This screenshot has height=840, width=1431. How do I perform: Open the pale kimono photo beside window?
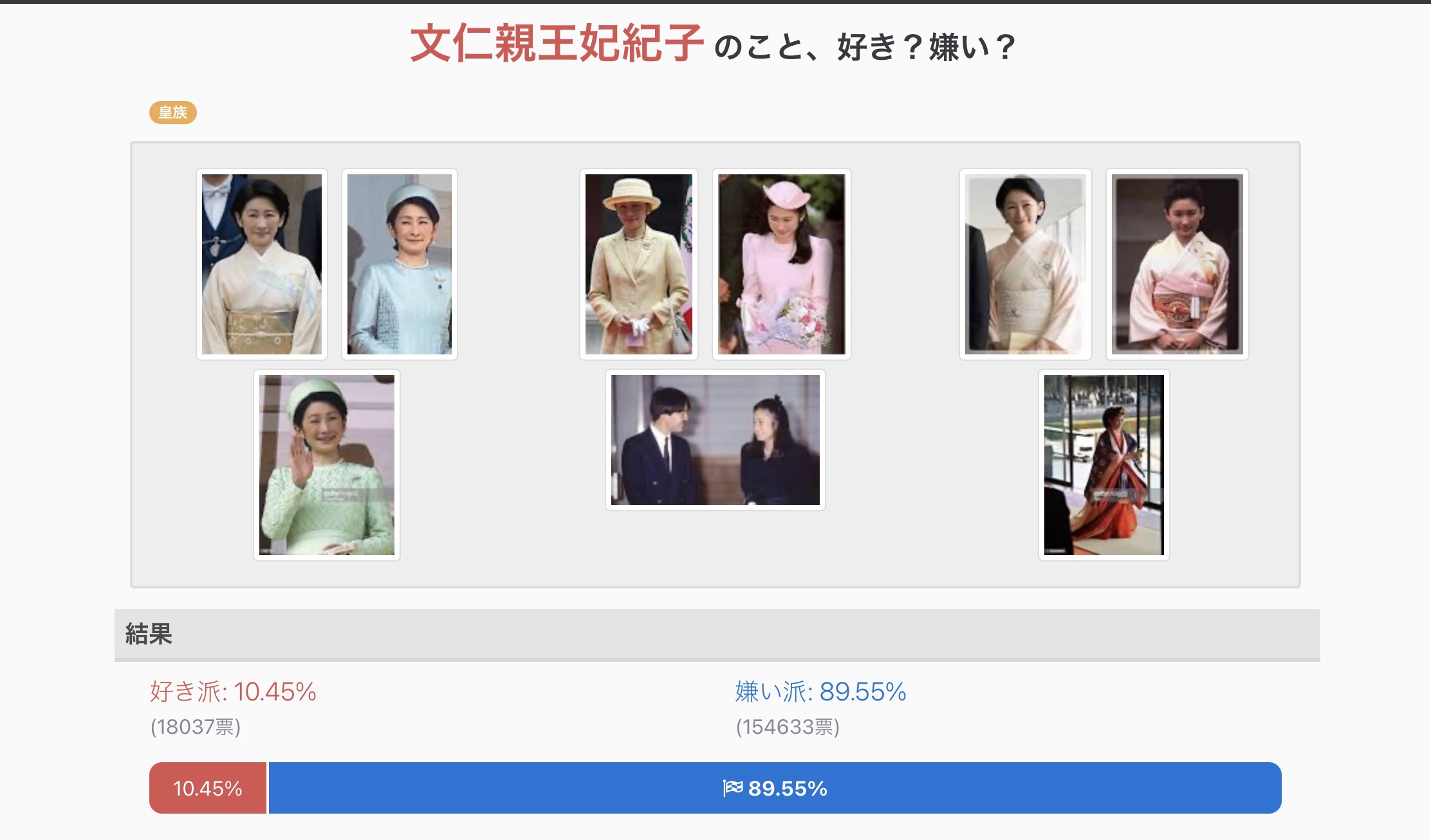tap(1026, 264)
